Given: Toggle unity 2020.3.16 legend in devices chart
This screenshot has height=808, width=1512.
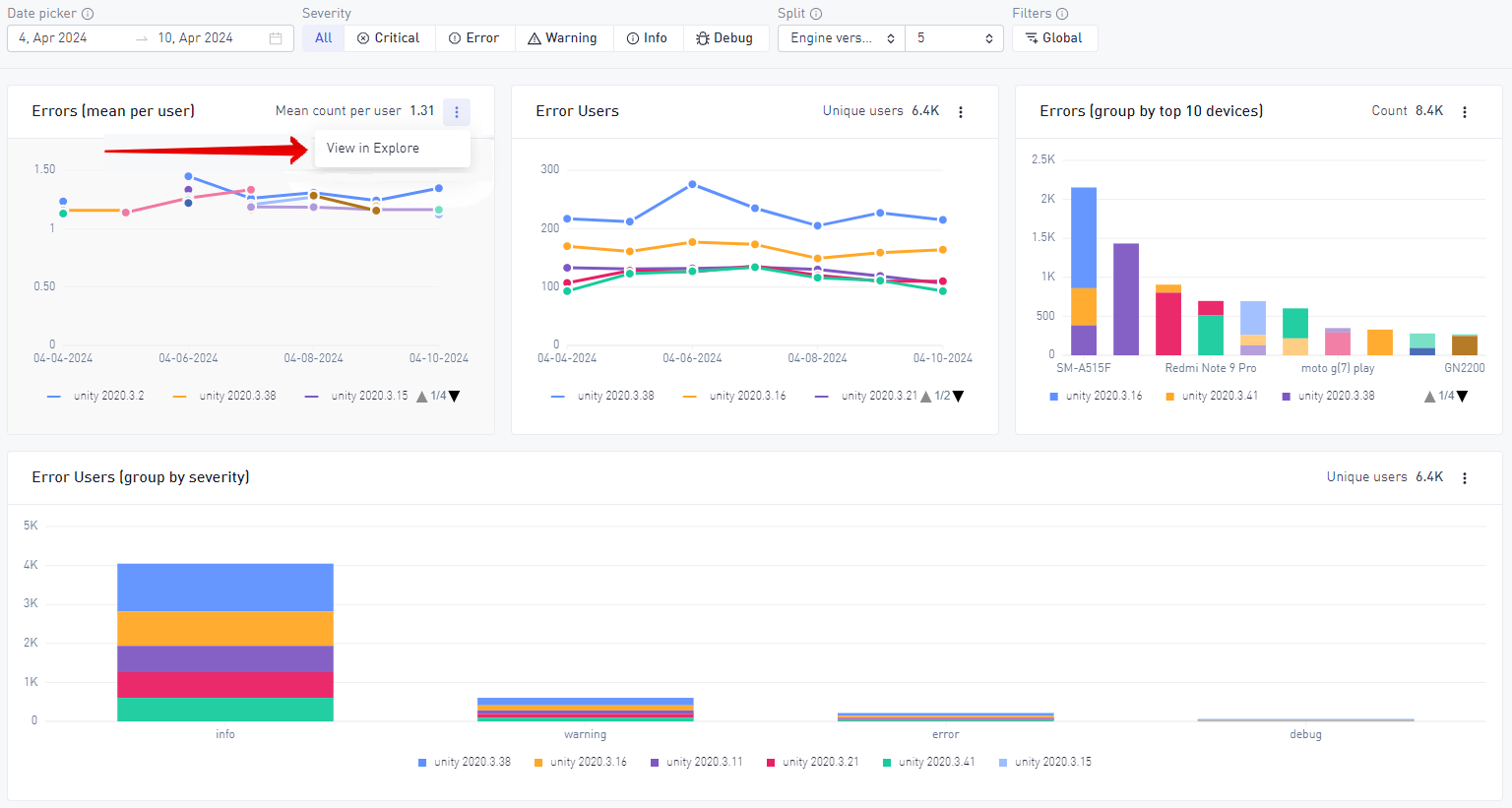Looking at the screenshot, I should [1096, 397].
